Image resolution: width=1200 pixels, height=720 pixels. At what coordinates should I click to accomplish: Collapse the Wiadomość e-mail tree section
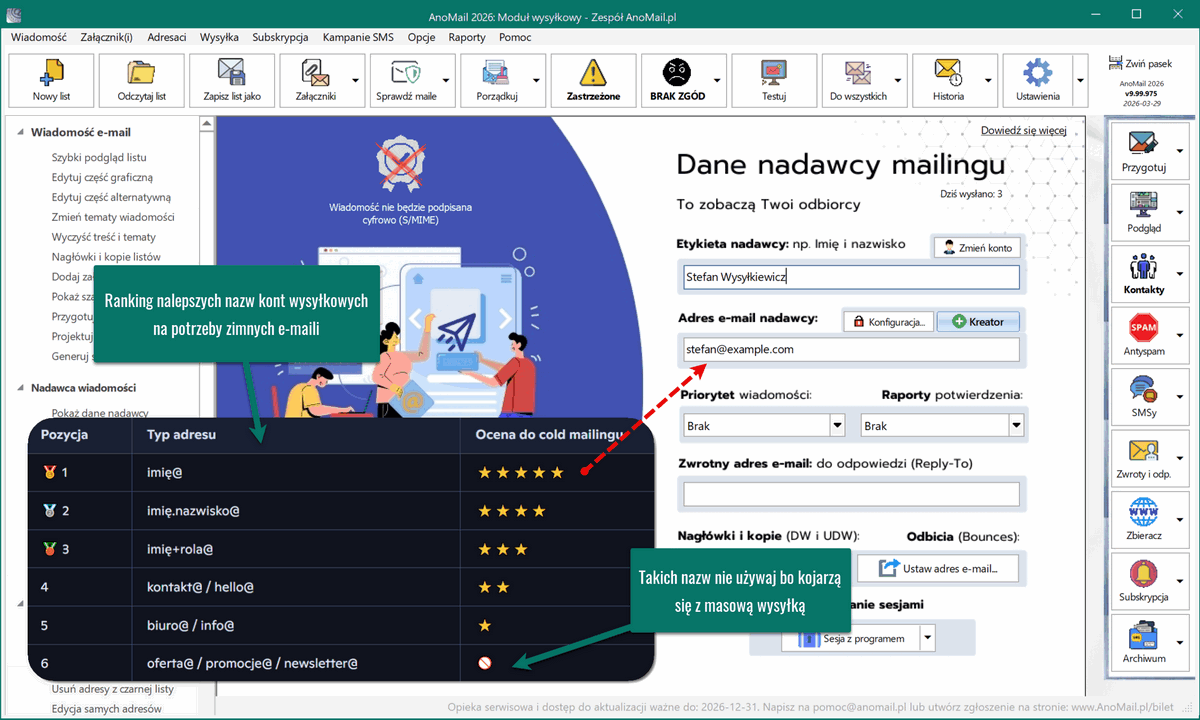pyautogui.click(x=21, y=132)
